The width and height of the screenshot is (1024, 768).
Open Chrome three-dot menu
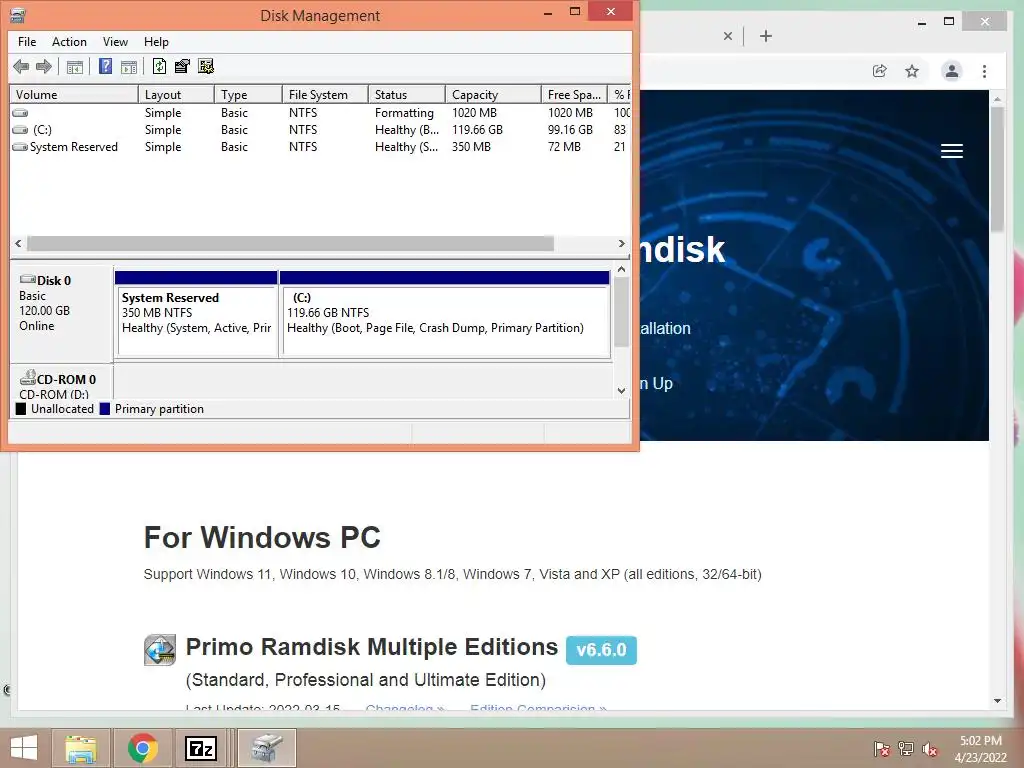pos(984,71)
